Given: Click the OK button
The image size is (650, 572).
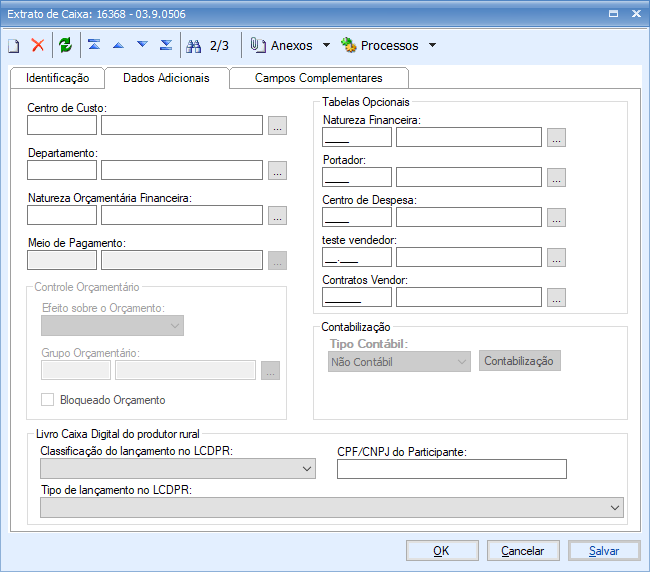Looking at the screenshot, I should tap(442, 551).
